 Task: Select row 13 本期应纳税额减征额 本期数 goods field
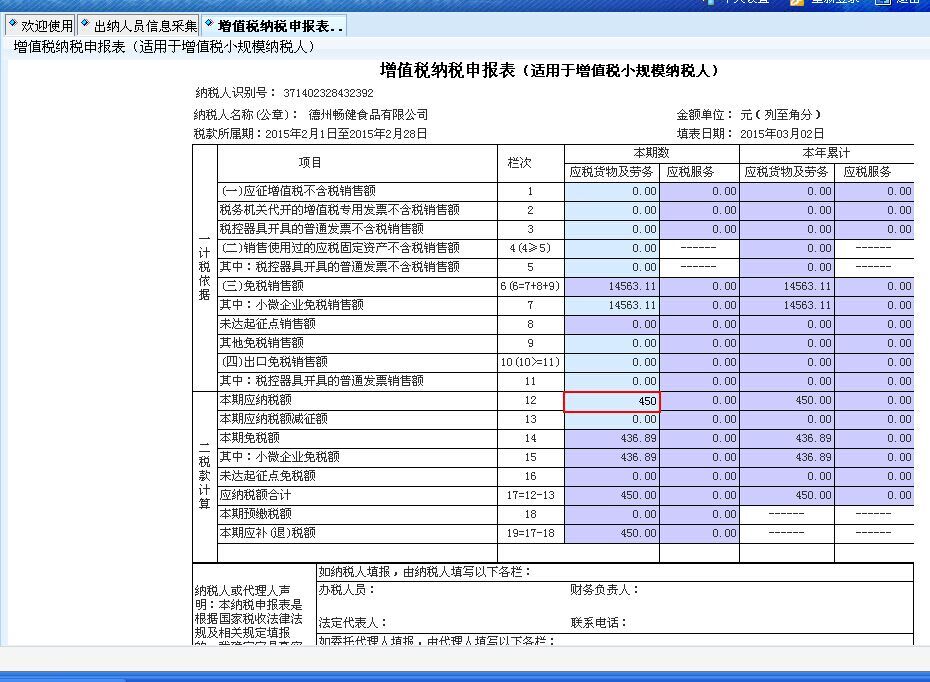[x=611, y=419]
